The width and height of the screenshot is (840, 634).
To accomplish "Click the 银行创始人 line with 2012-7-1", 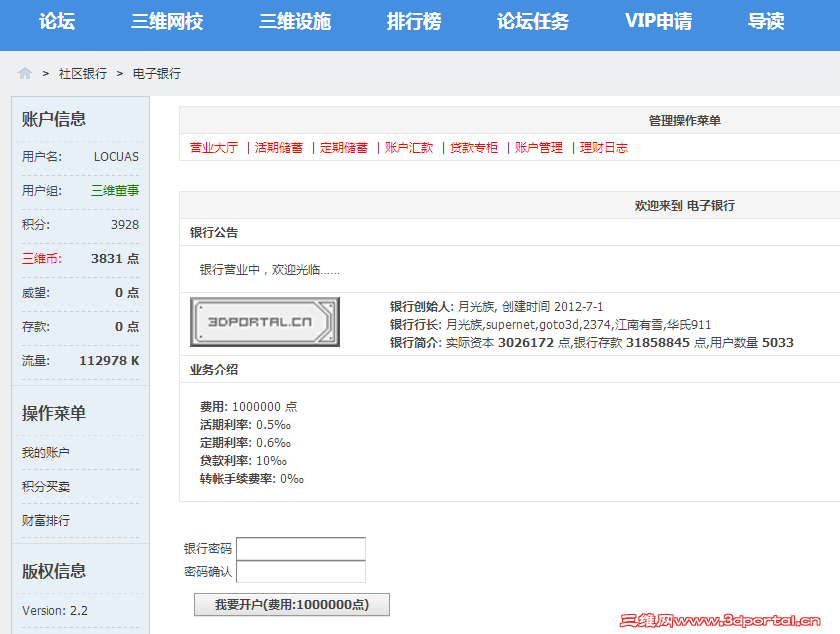I will [x=496, y=307].
